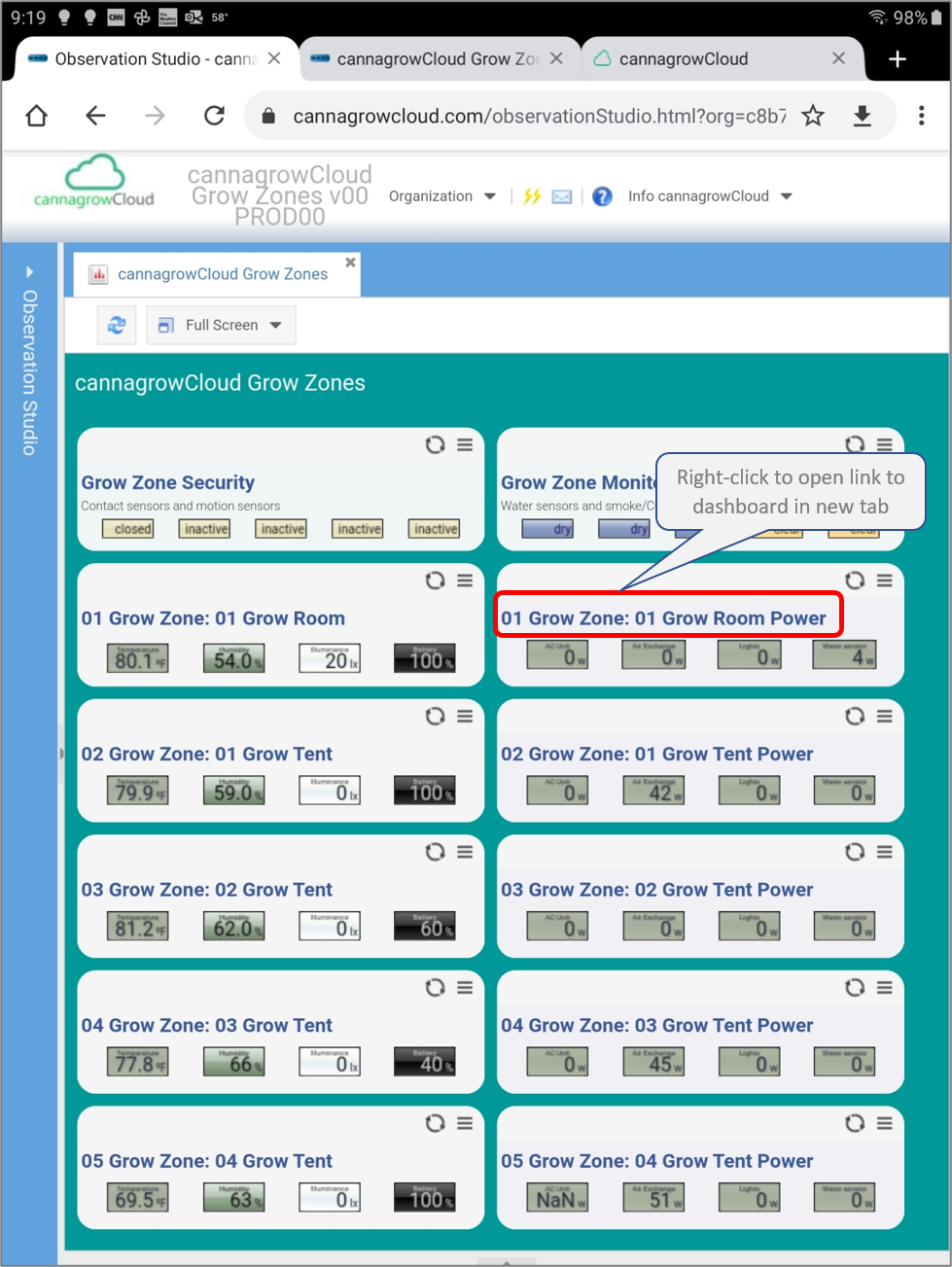Viewport: 952px width, 1267px height.
Task: Close the cannagrowCloud Grow Zones dashboard tab
Action: tap(350, 263)
